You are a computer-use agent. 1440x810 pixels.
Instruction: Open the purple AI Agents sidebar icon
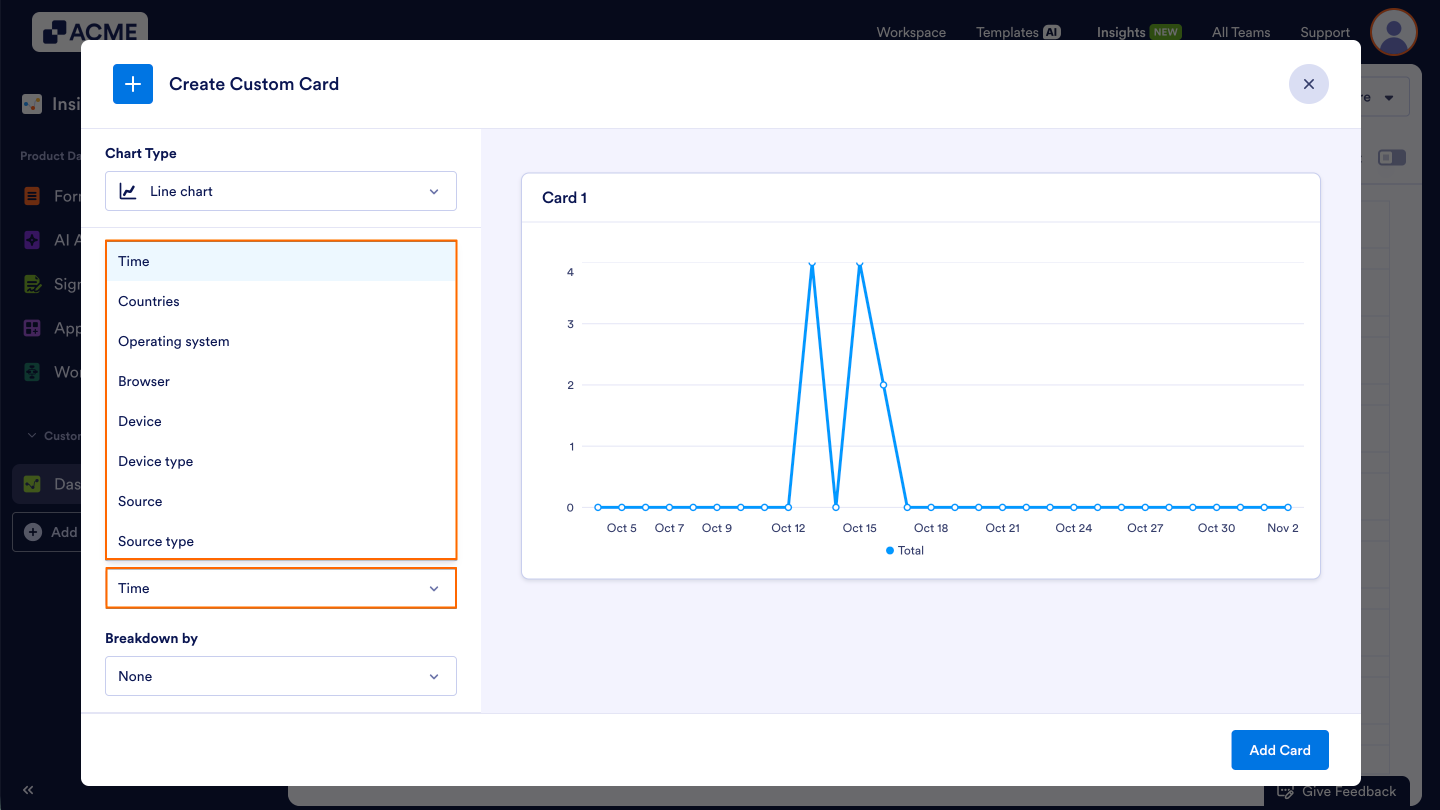31,240
